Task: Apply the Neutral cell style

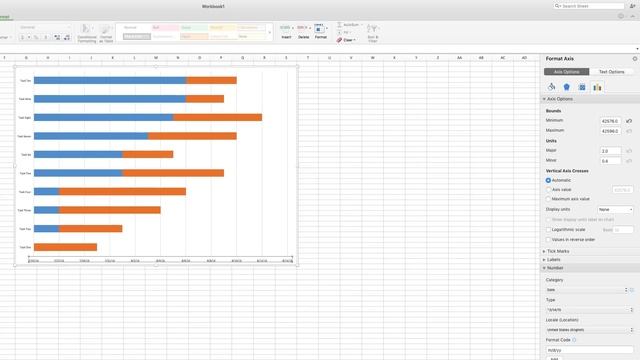Action: click(x=222, y=28)
